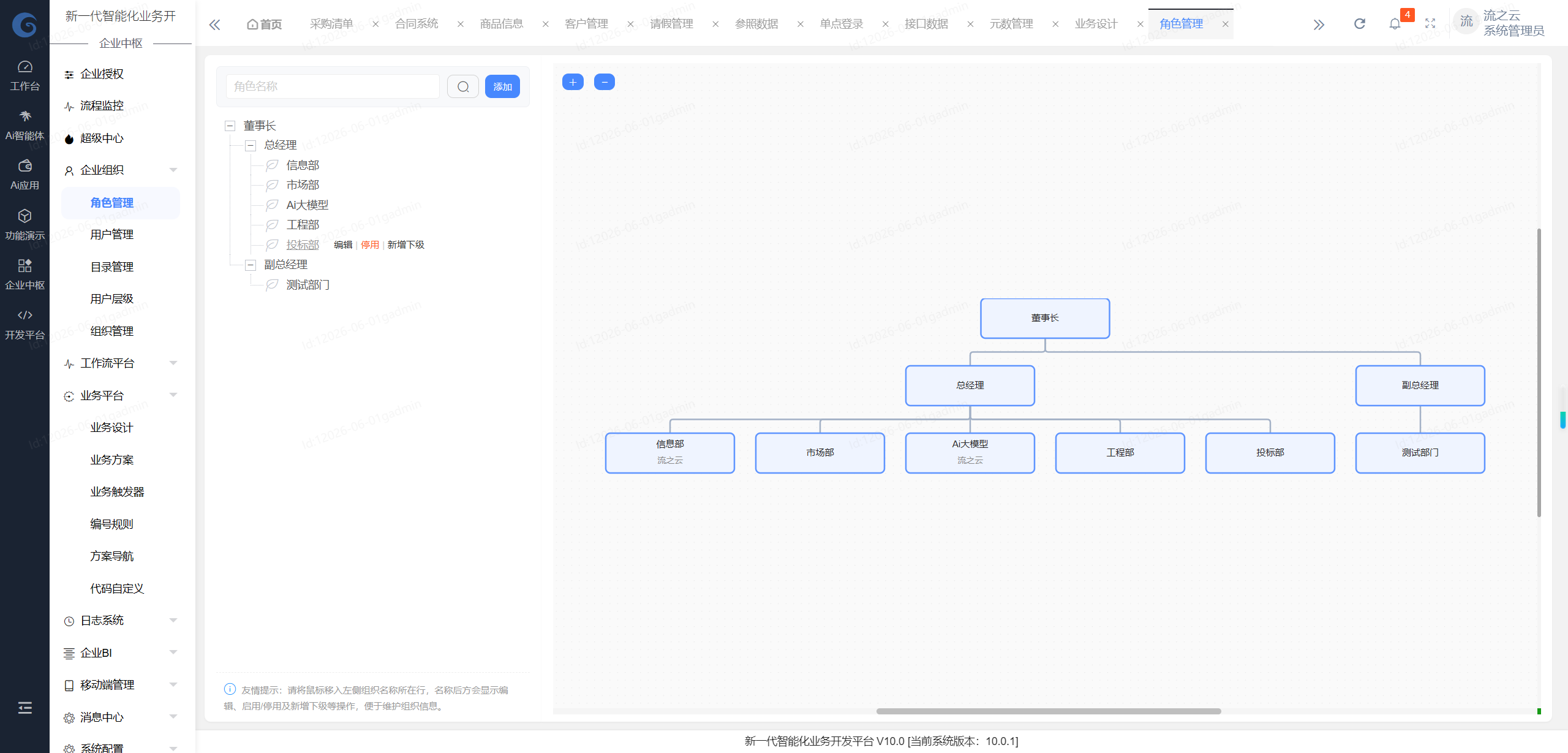This screenshot has width=1568, height=753.
Task: Open 用户管理 menu item
Action: point(112,235)
